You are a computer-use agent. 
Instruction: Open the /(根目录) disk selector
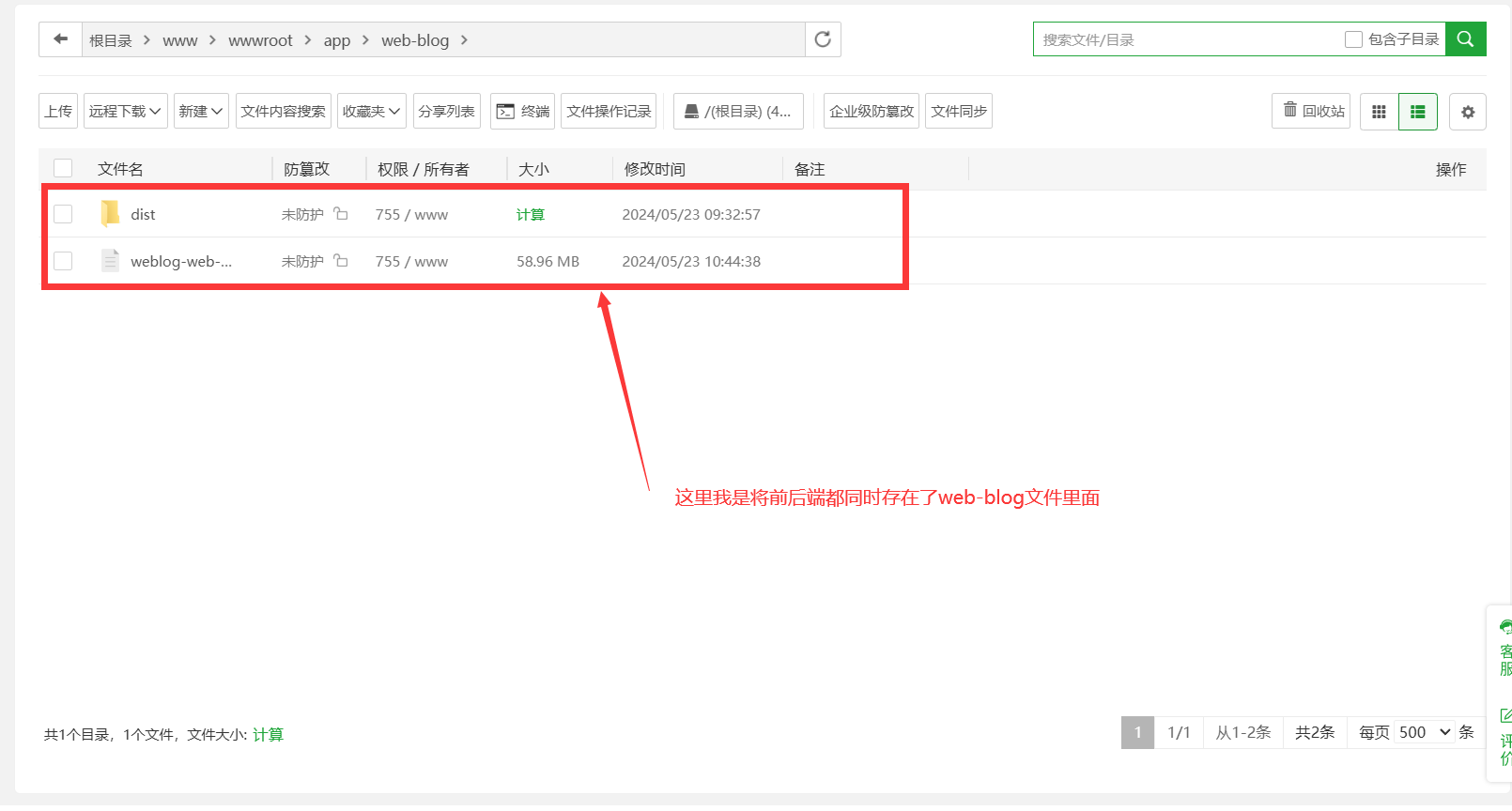click(738, 111)
